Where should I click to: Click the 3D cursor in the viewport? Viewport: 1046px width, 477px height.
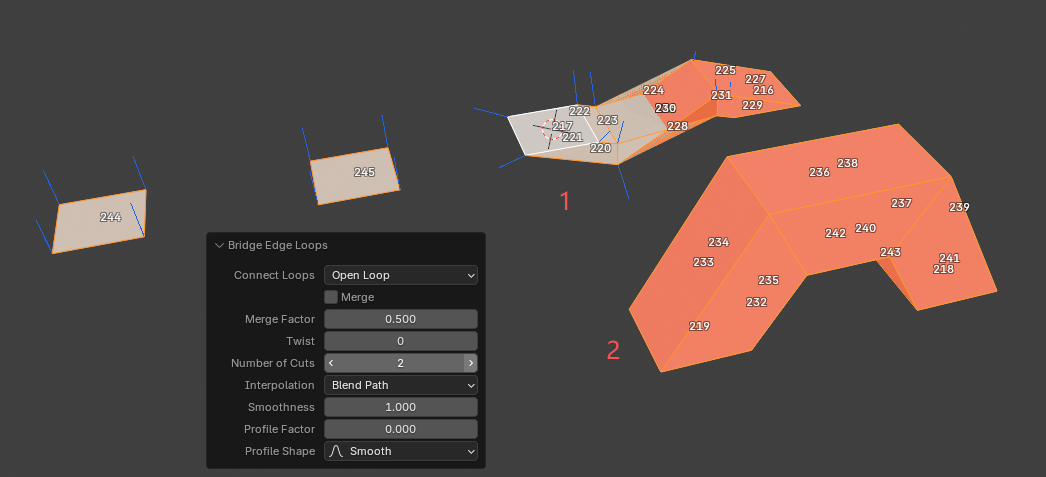(550, 129)
